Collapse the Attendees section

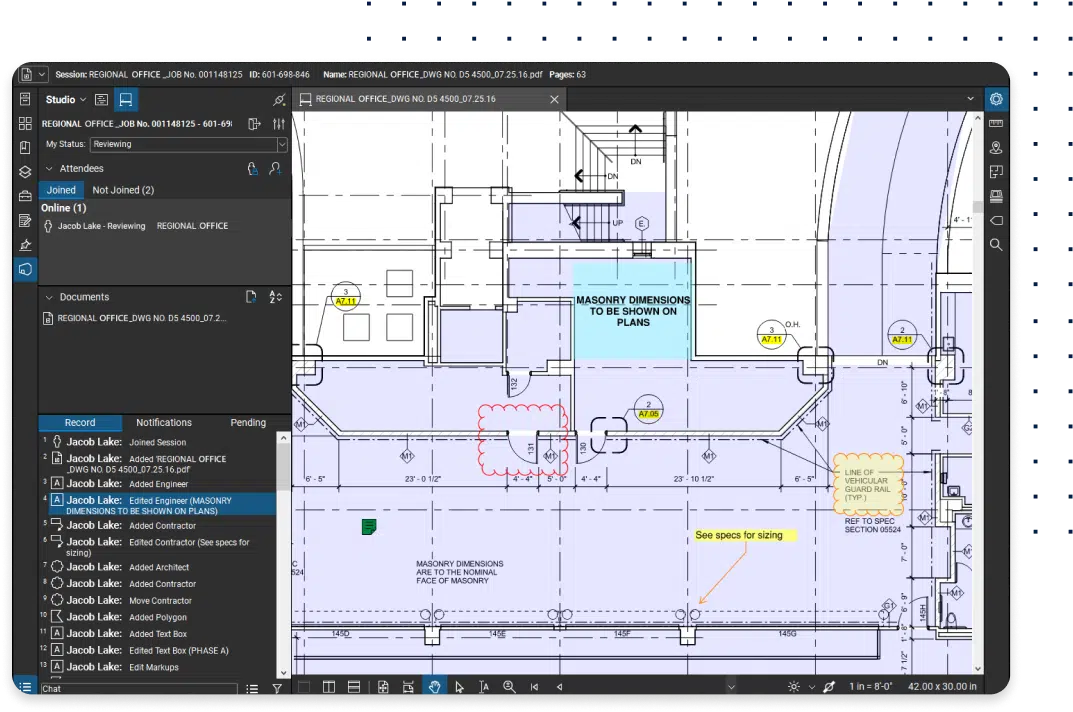pos(48,169)
